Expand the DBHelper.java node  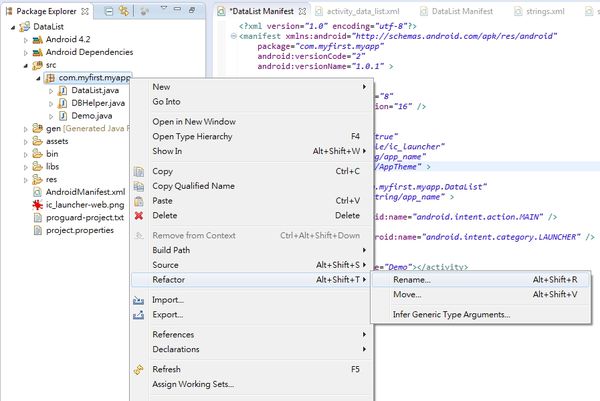click(51, 104)
